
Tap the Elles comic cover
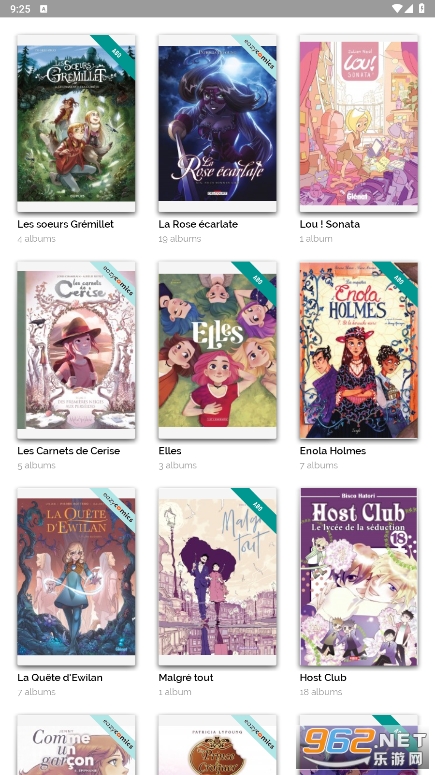218,350
